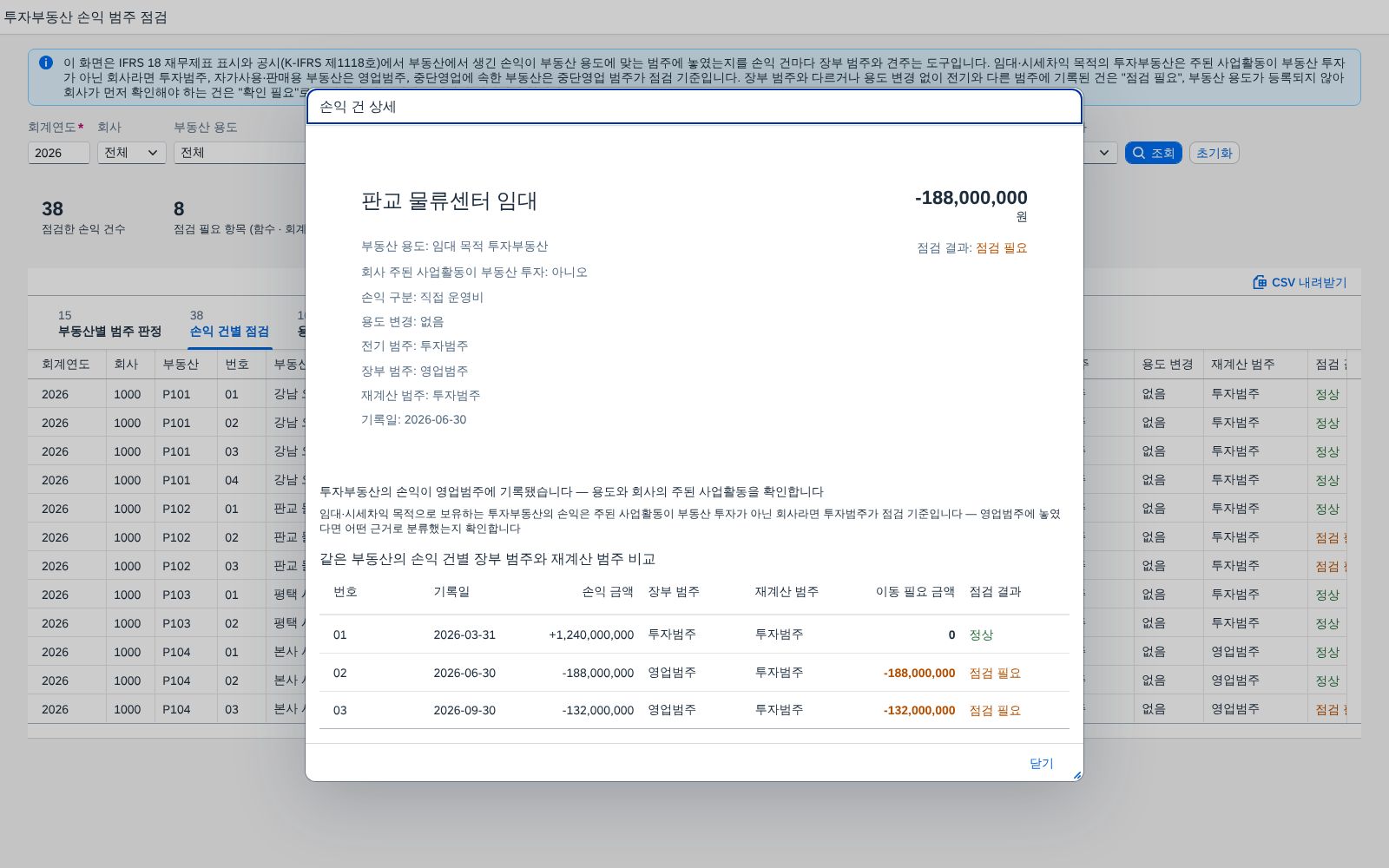Click 2026-06-30 date in the dialog table
Image resolution: width=1389 pixels, height=868 pixels.
(x=464, y=673)
